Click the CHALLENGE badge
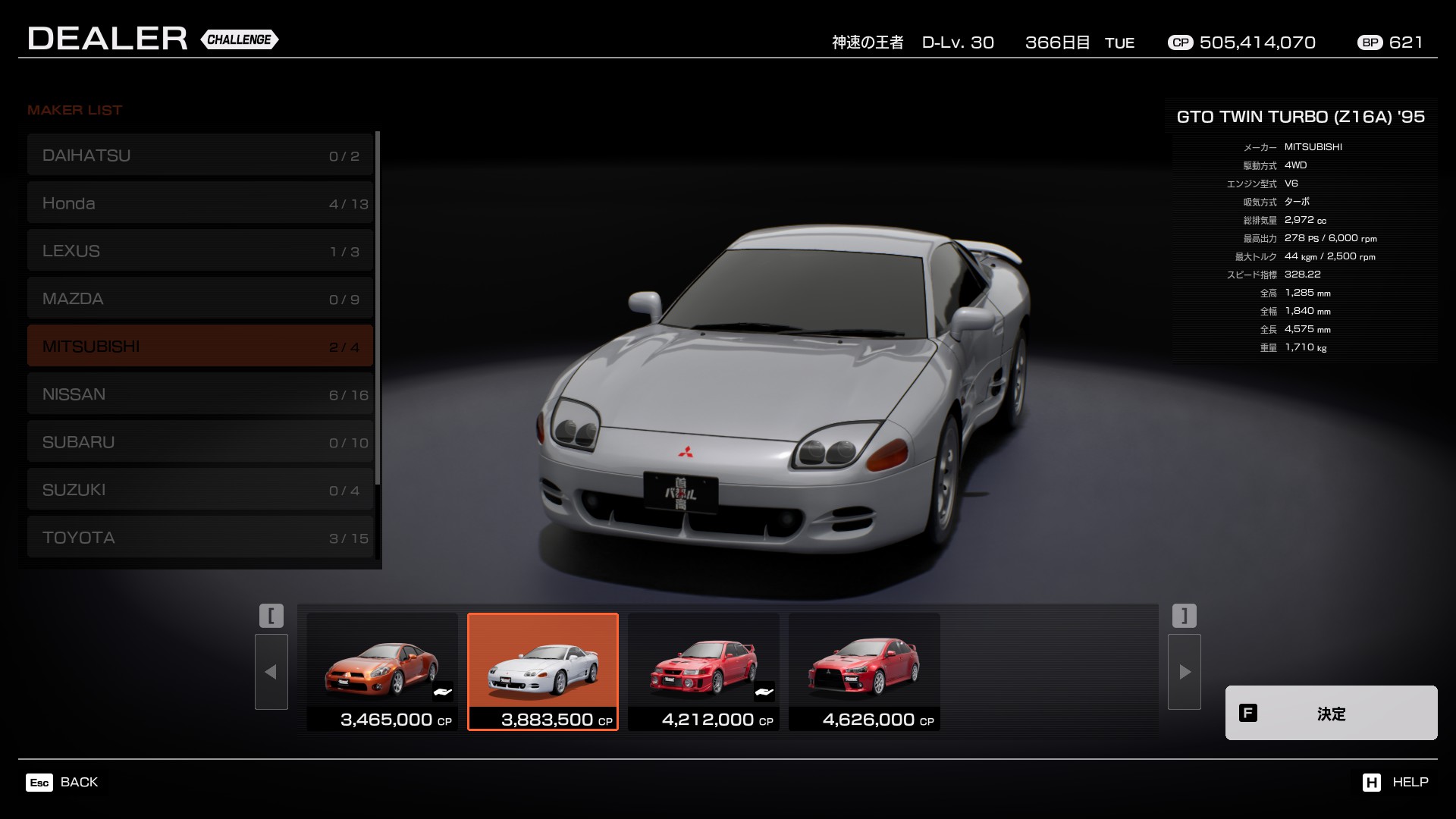 pyautogui.click(x=240, y=39)
